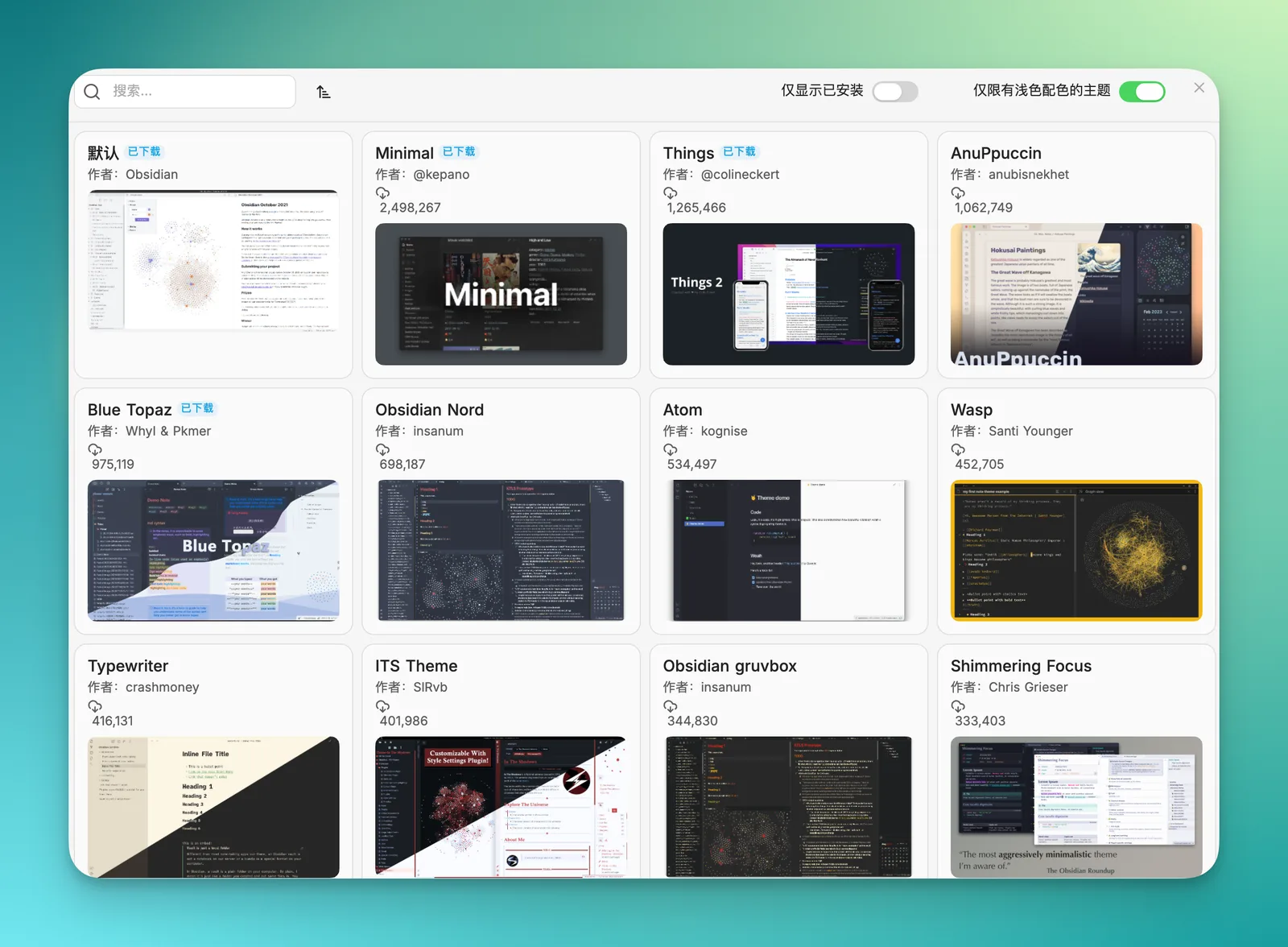Viewport: 1288px width, 947px height.
Task: Select the Things theme title
Action: click(688, 153)
